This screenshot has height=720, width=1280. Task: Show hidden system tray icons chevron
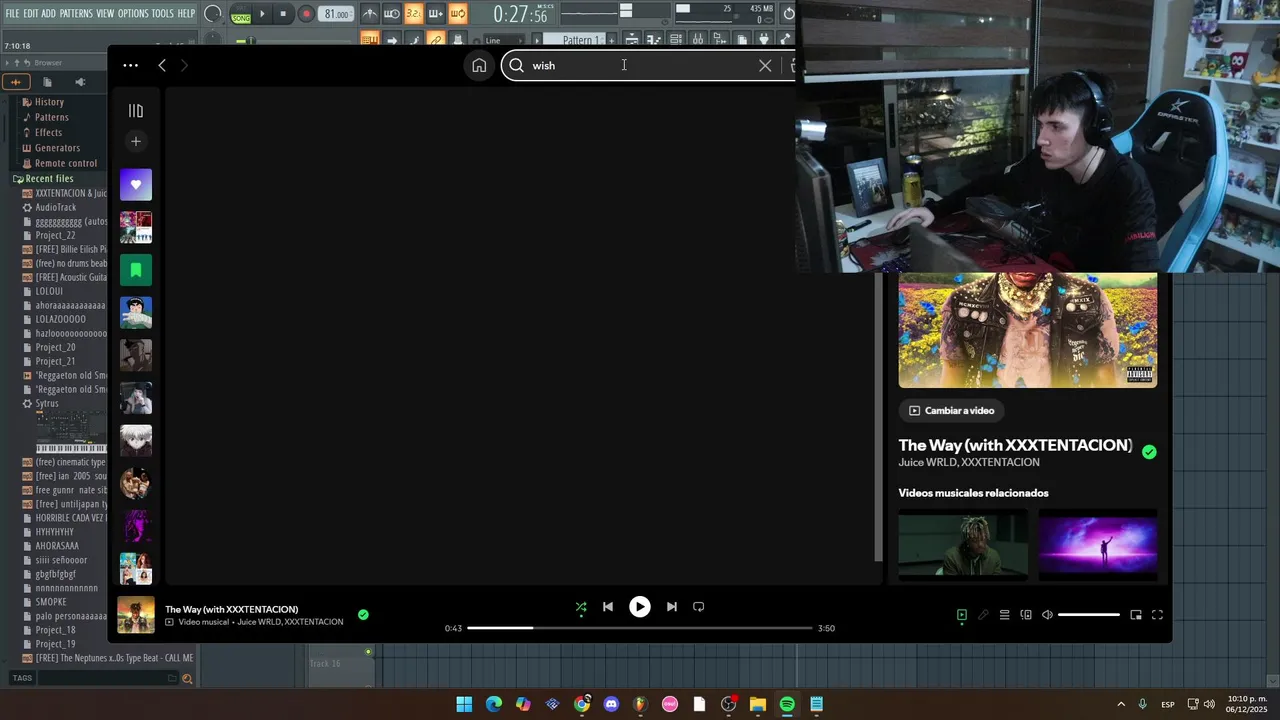1121,704
